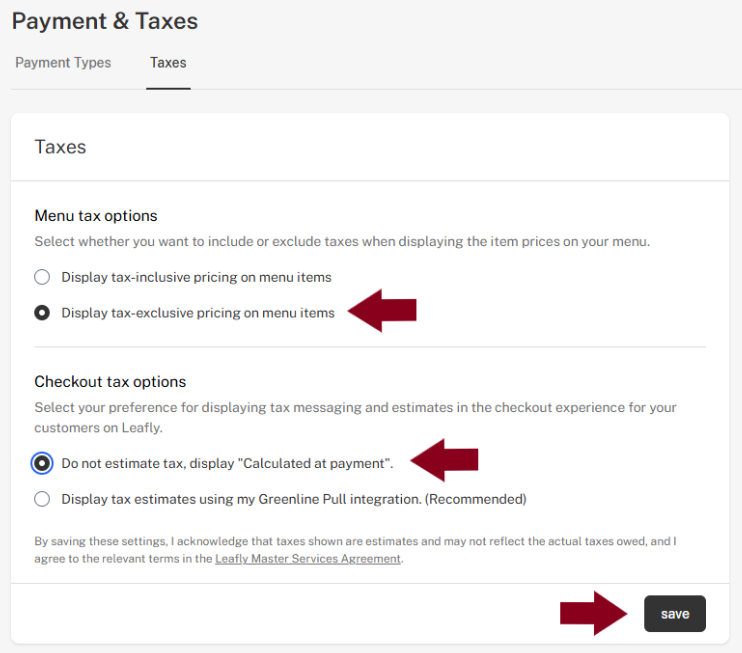This screenshot has height=653, width=742.
Task: Click the red arrow beside 'Calculated at payment'
Action: (x=444, y=460)
